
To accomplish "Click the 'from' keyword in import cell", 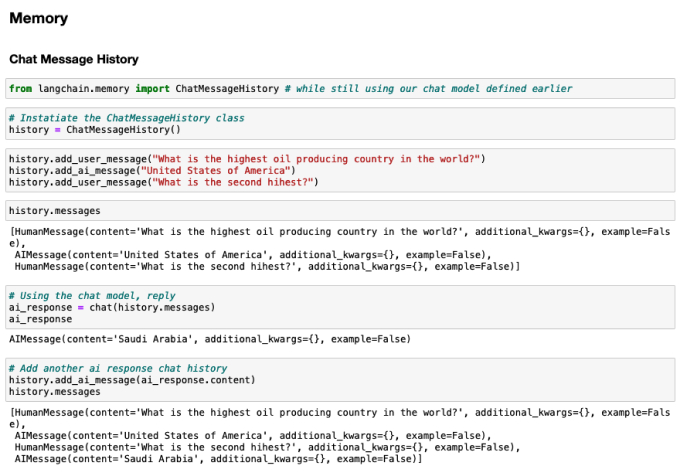I will tap(20, 88).
